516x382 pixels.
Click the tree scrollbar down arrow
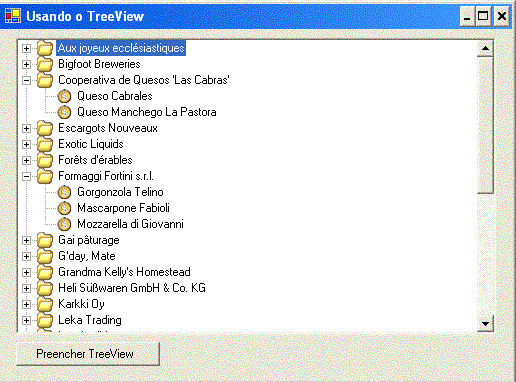point(485,323)
